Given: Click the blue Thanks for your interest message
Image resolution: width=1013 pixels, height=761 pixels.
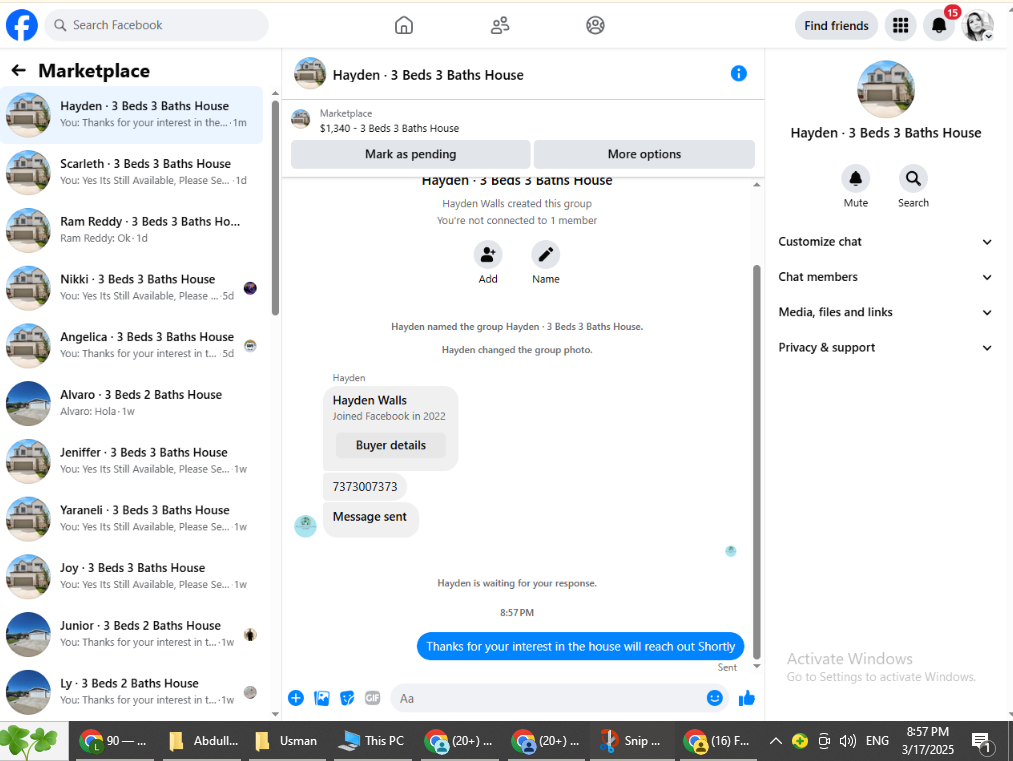Looking at the screenshot, I should pos(580,646).
